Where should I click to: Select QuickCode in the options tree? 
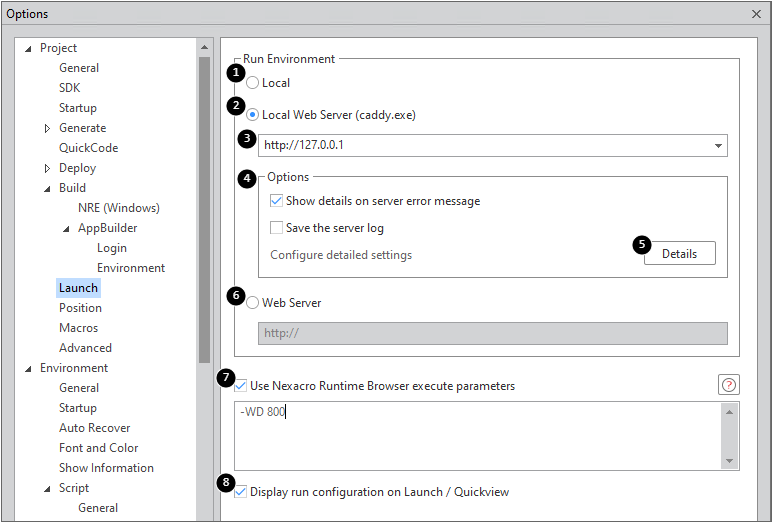pos(88,148)
